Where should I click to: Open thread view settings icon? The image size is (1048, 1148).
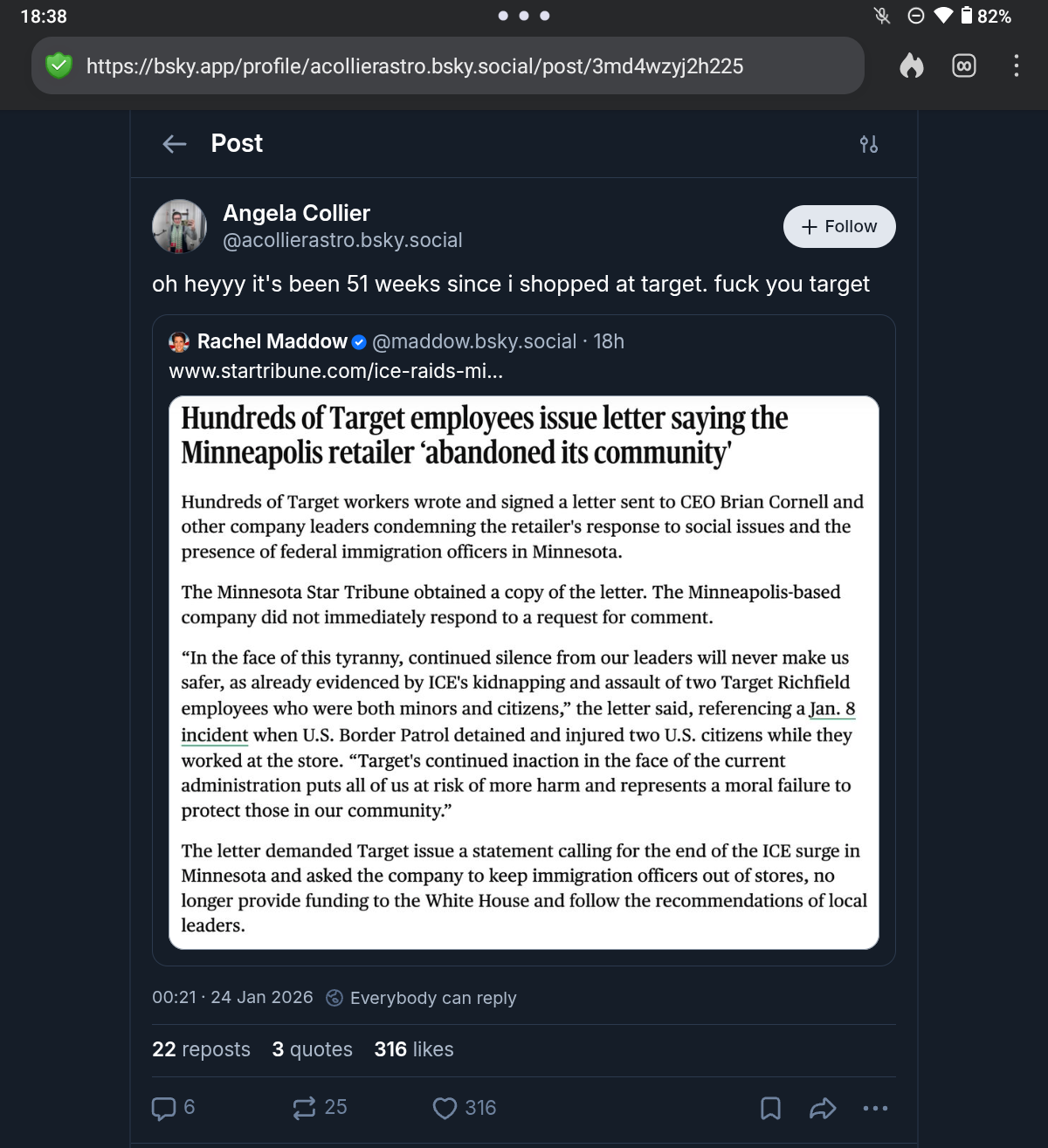tap(868, 144)
